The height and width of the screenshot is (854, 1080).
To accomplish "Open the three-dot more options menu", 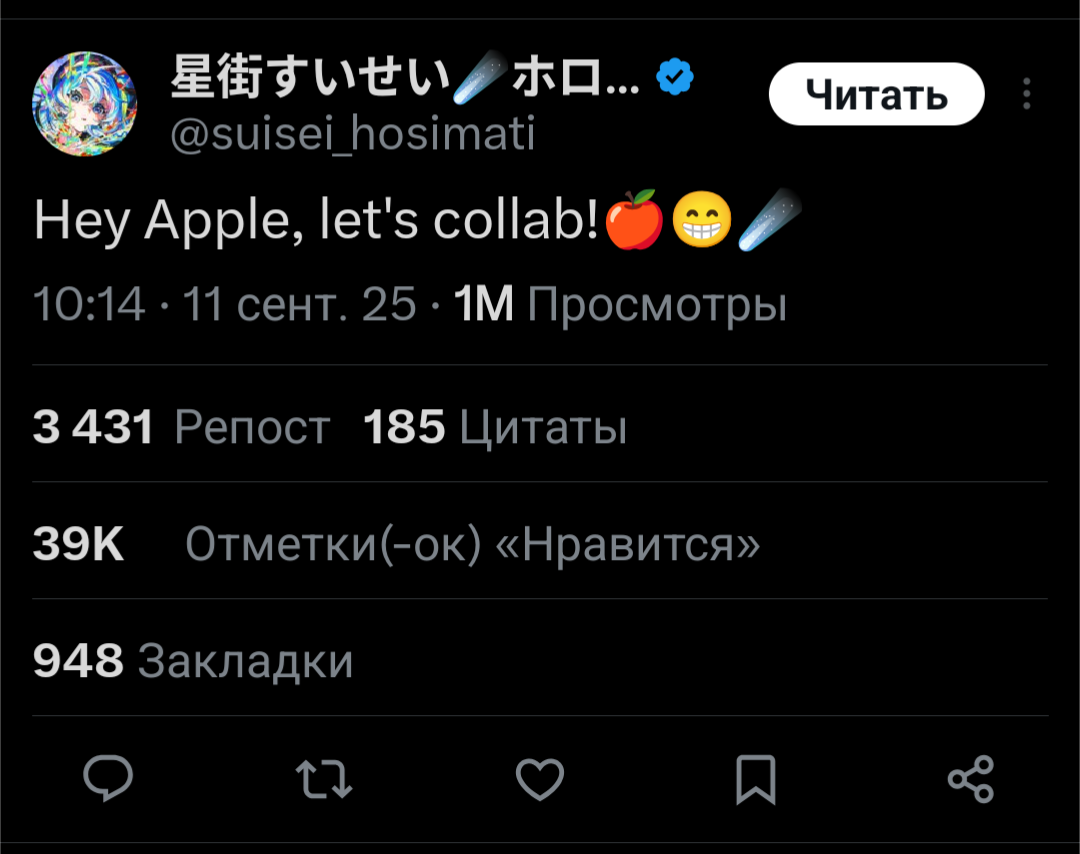I will [x=1026, y=95].
